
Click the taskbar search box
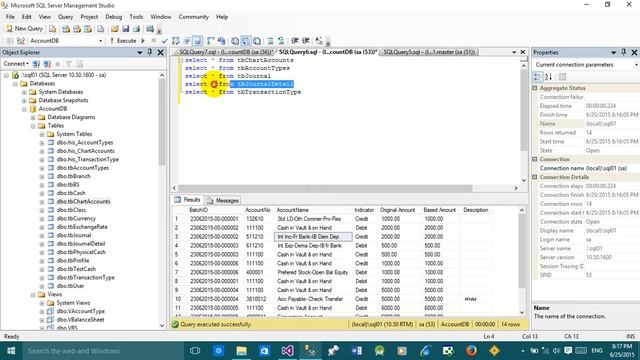103,351
